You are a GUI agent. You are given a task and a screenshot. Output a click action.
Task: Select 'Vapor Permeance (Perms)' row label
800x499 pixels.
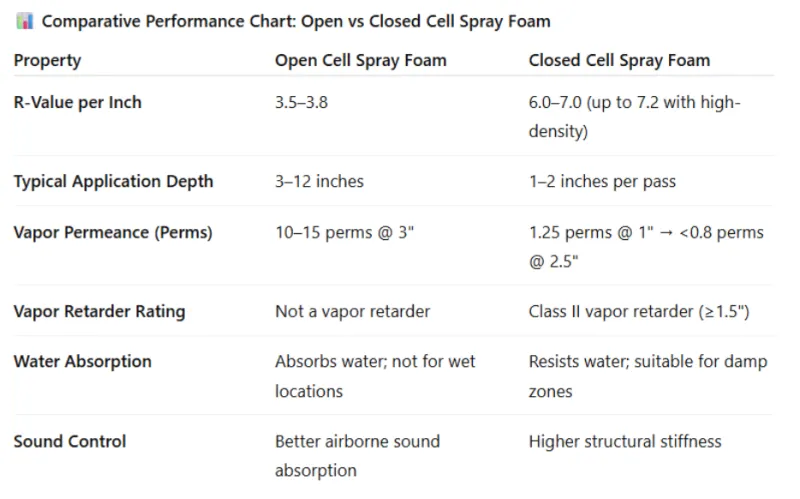pos(113,232)
